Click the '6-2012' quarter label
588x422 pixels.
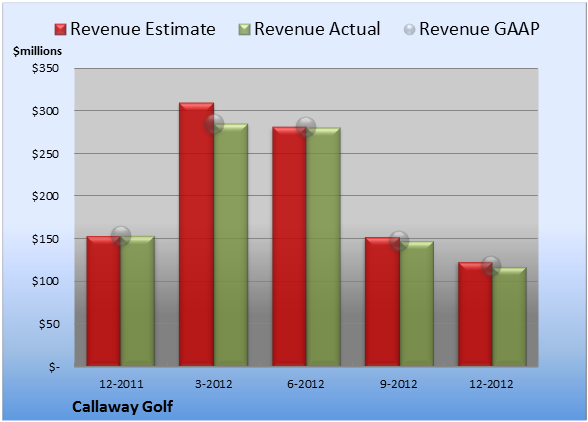pos(306,384)
